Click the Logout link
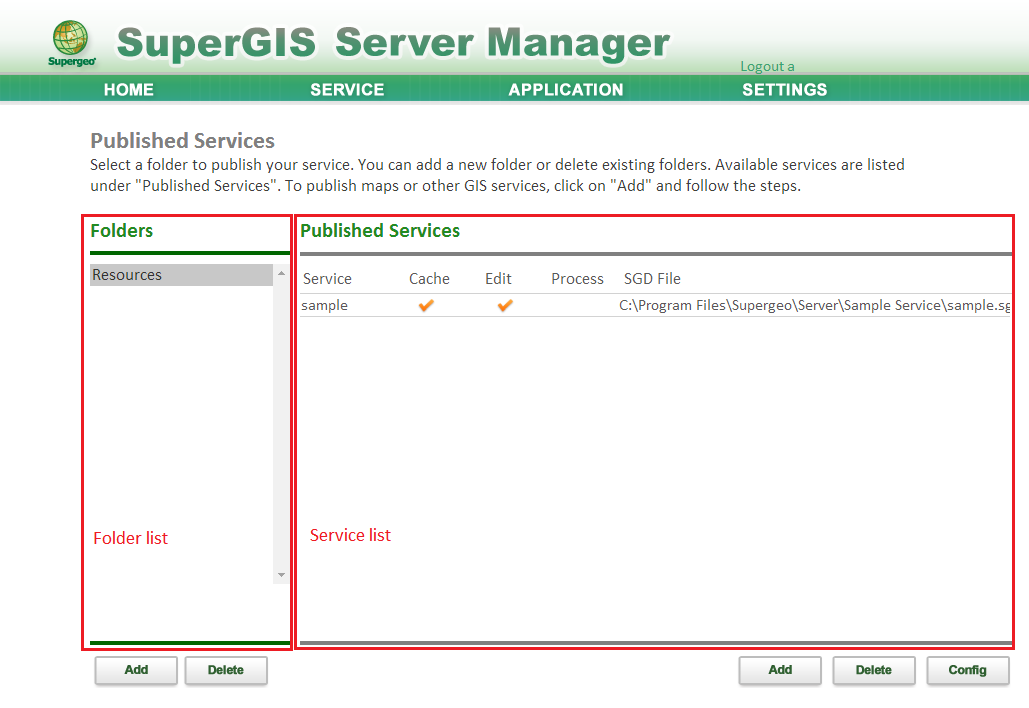Viewport: 1029px width, 708px height. coord(766,66)
